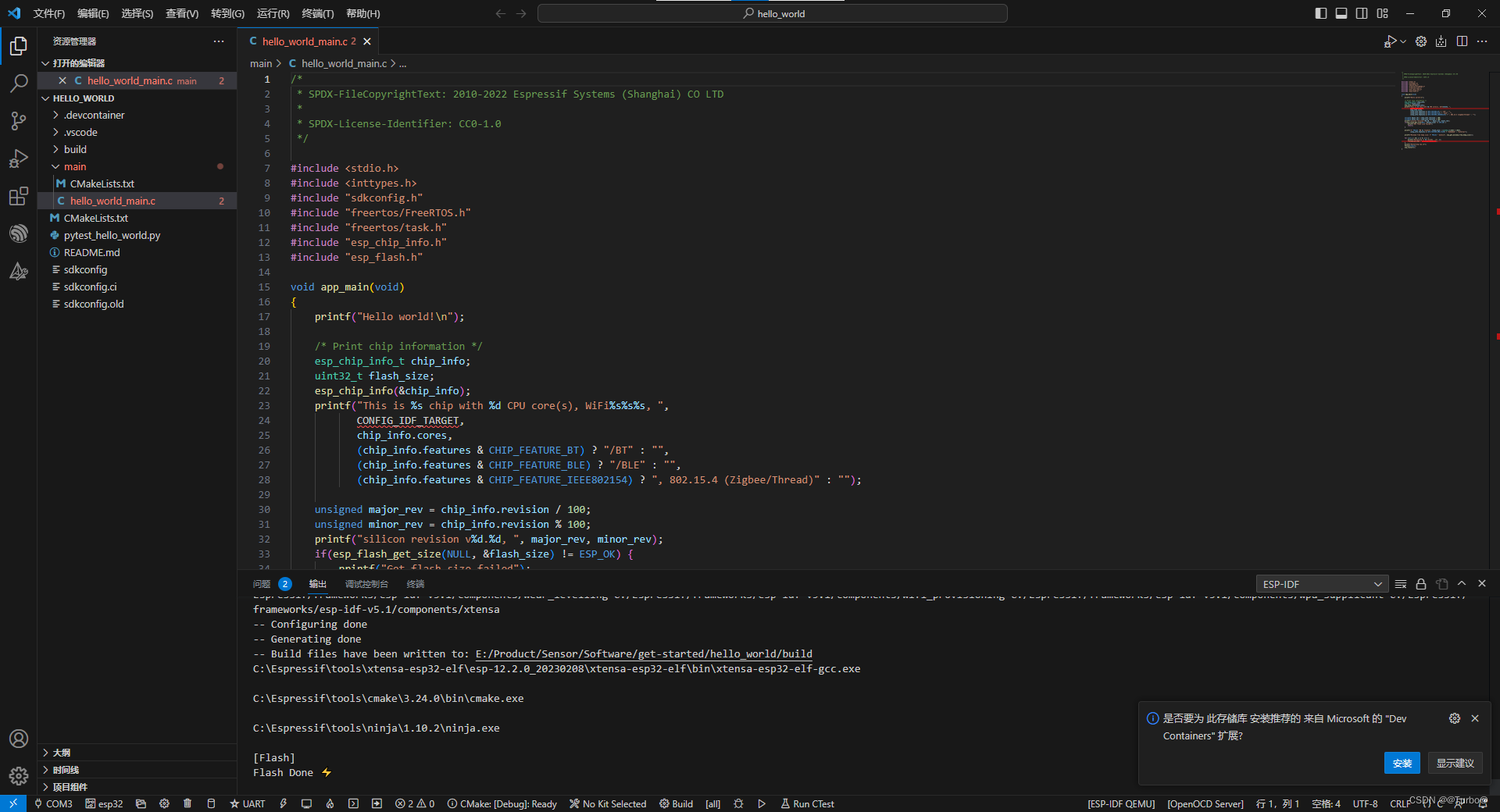This screenshot has height=812, width=1500.
Task: Click the execute custom task icon in status bar
Action: click(377, 803)
